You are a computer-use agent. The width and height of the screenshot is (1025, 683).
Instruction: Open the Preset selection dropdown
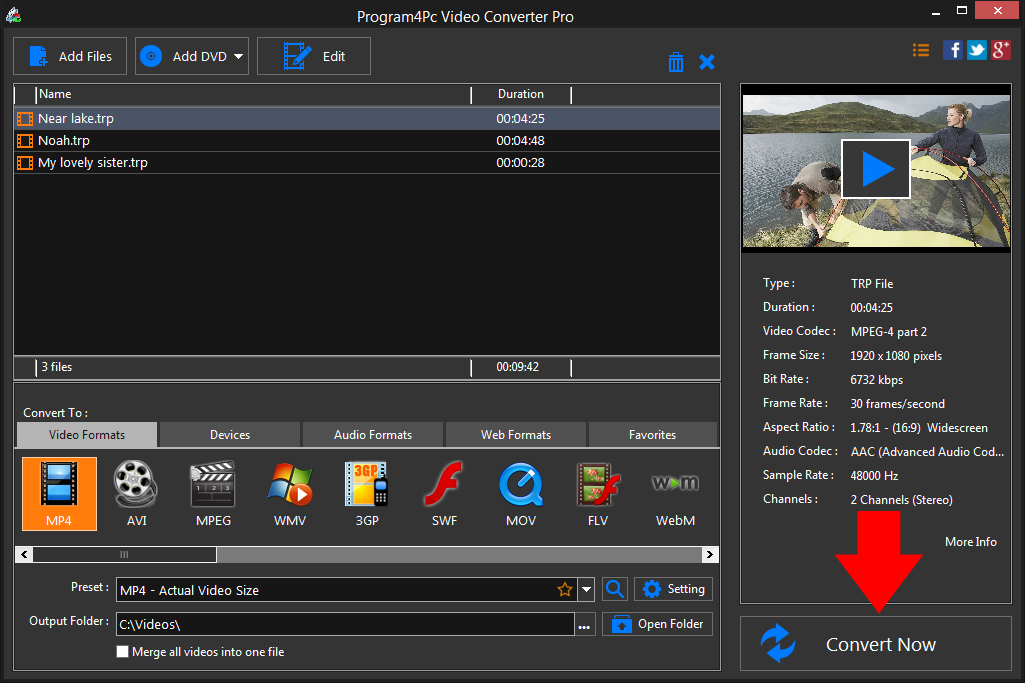(x=586, y=589)
